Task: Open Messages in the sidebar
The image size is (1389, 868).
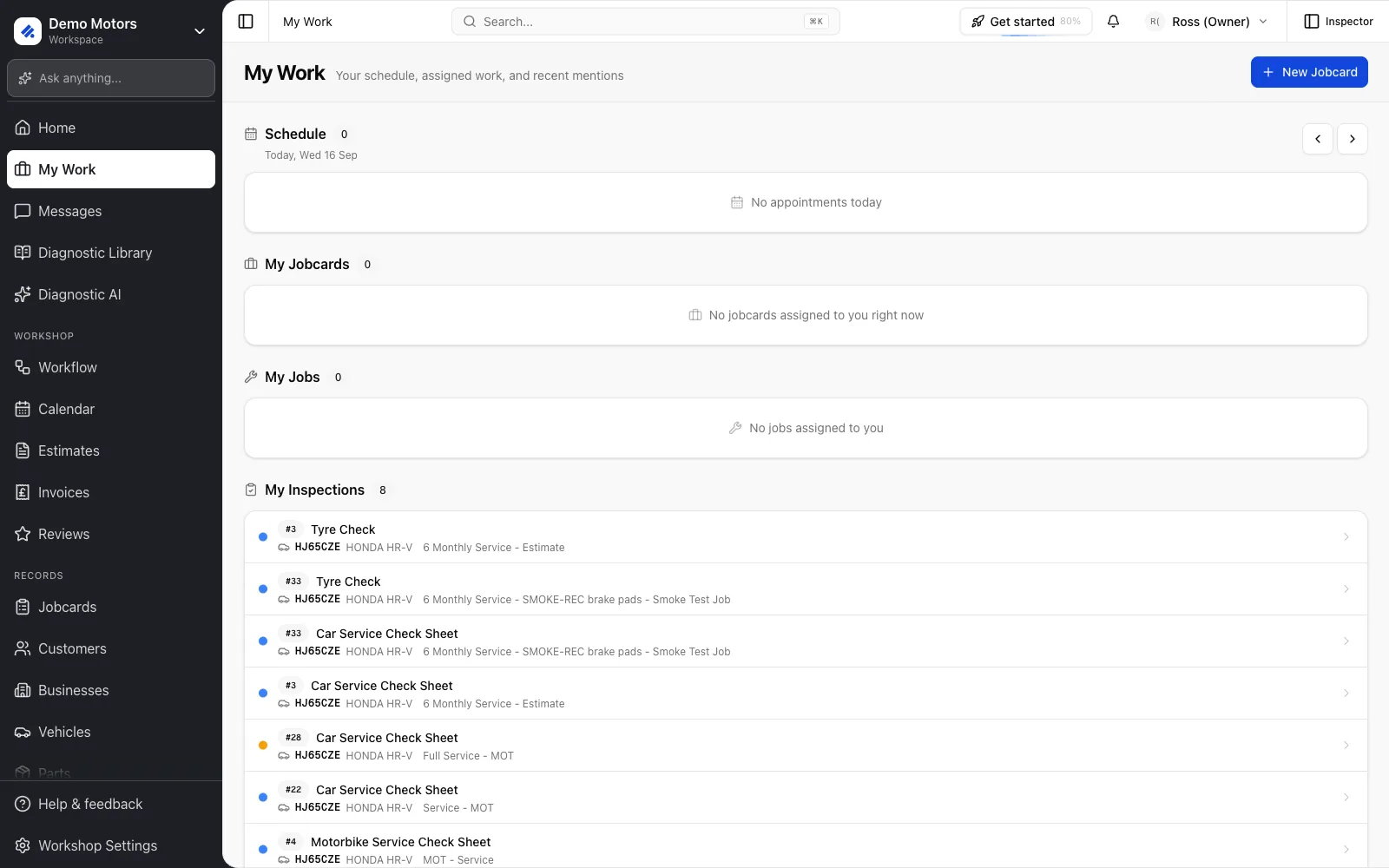Action: point(111,211)
